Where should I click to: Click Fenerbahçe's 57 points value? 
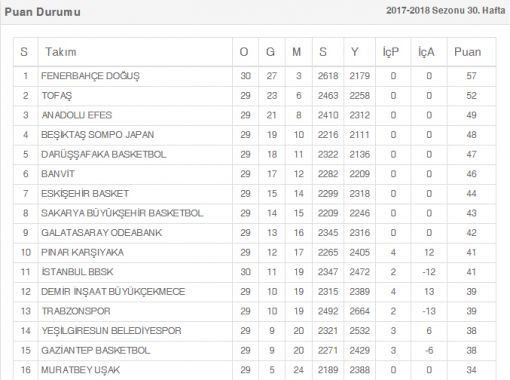click(471, 76)
